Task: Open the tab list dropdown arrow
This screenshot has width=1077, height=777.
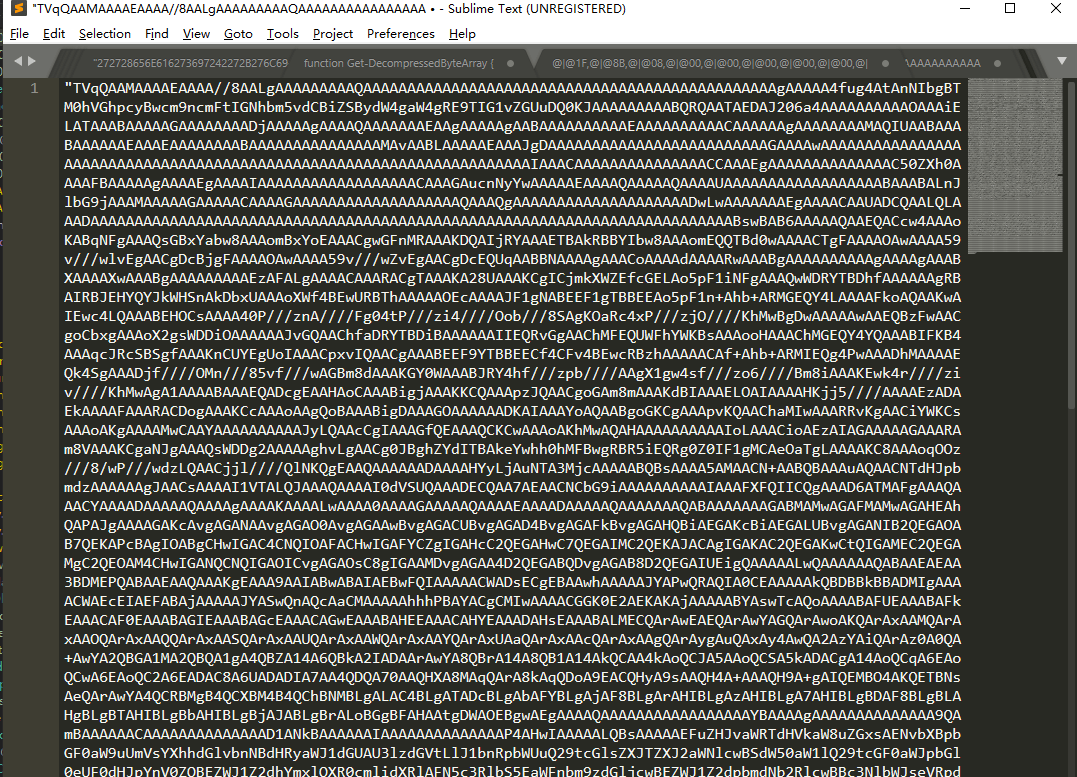Action: point(1062,61)
